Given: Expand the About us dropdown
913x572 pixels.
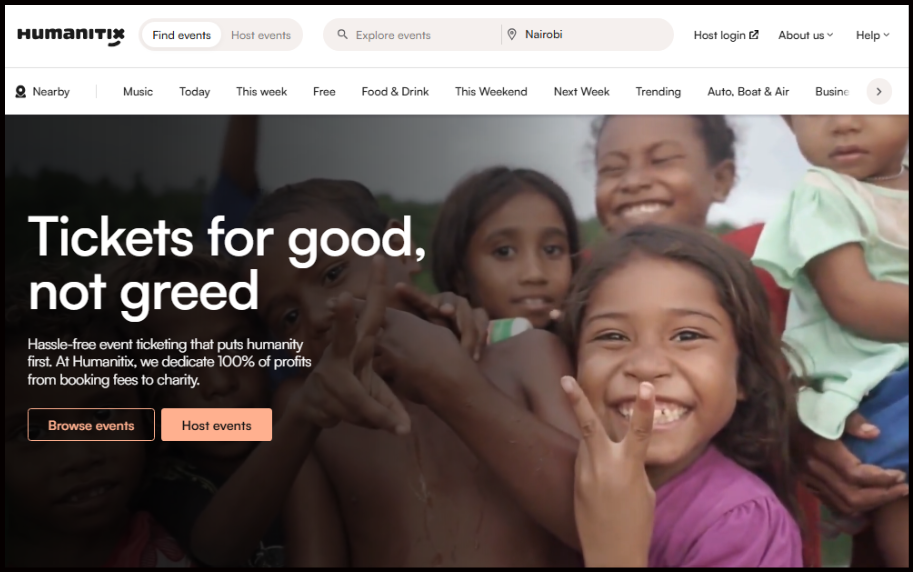Looking at the screenshot, I should coord(805,35).
